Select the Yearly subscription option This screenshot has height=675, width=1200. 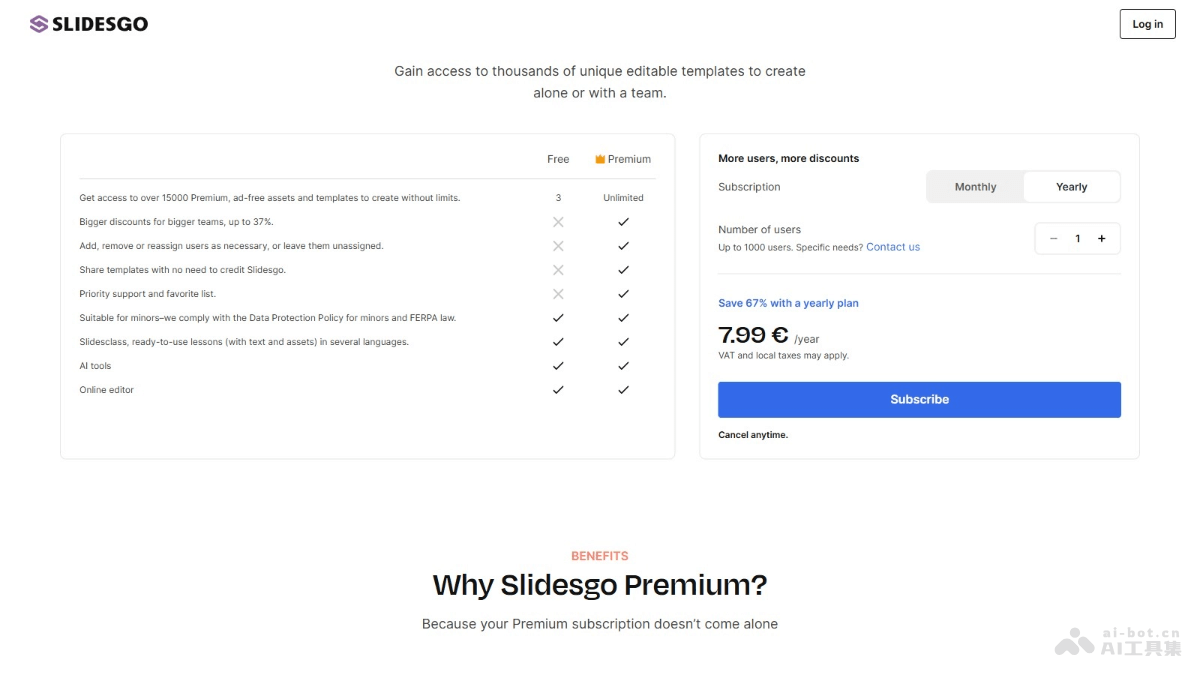point(1071,186)
